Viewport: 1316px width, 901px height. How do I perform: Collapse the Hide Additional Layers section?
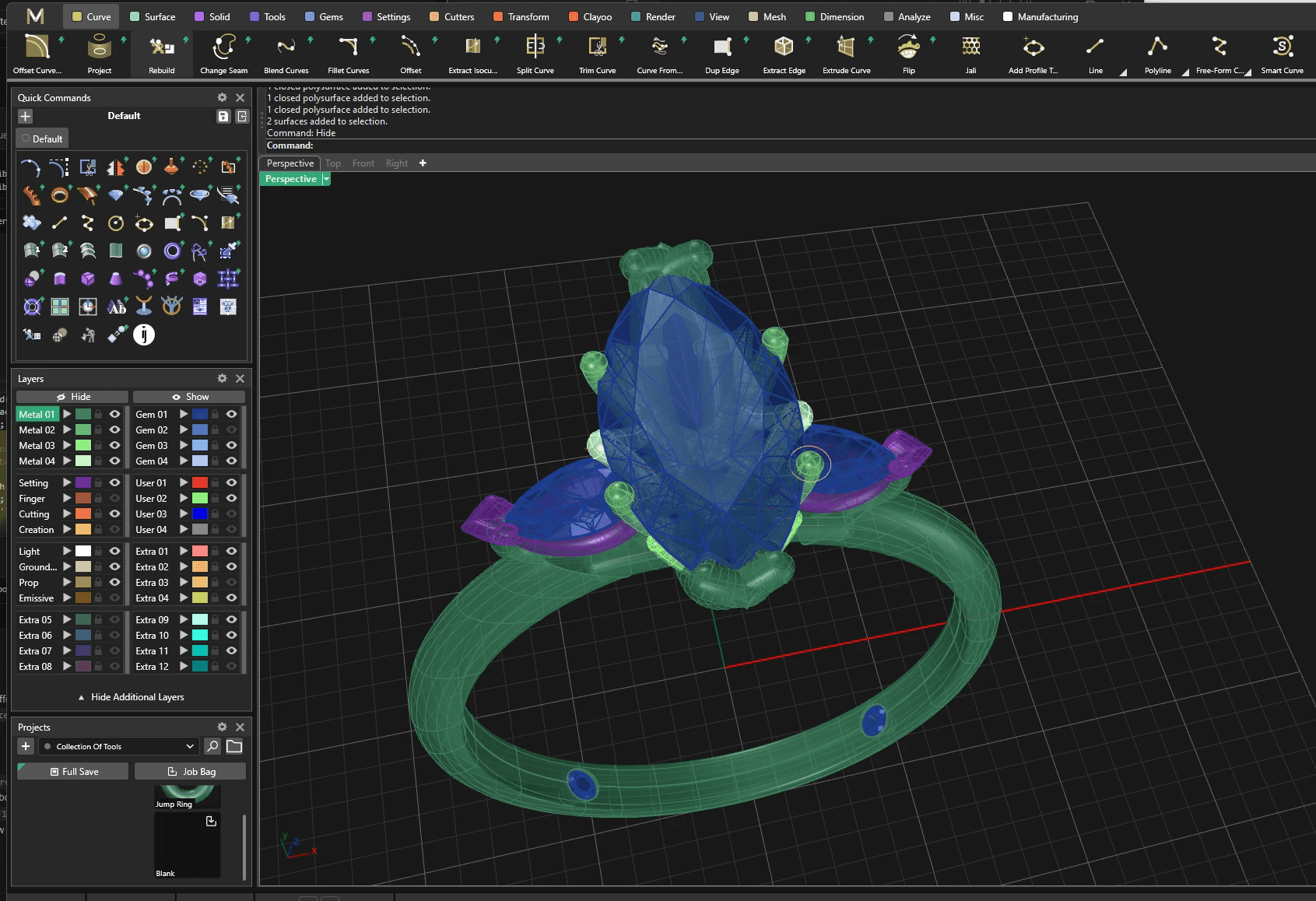131,697
